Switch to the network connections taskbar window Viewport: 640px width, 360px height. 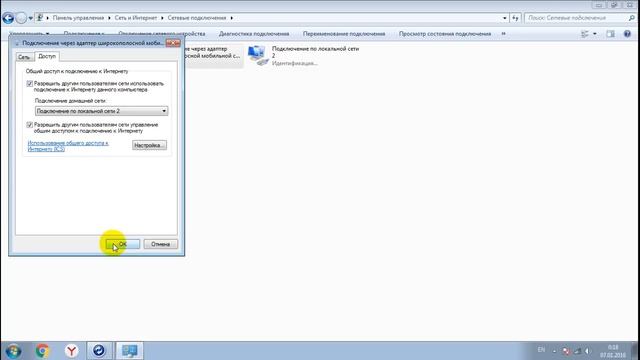pos(129,351)
